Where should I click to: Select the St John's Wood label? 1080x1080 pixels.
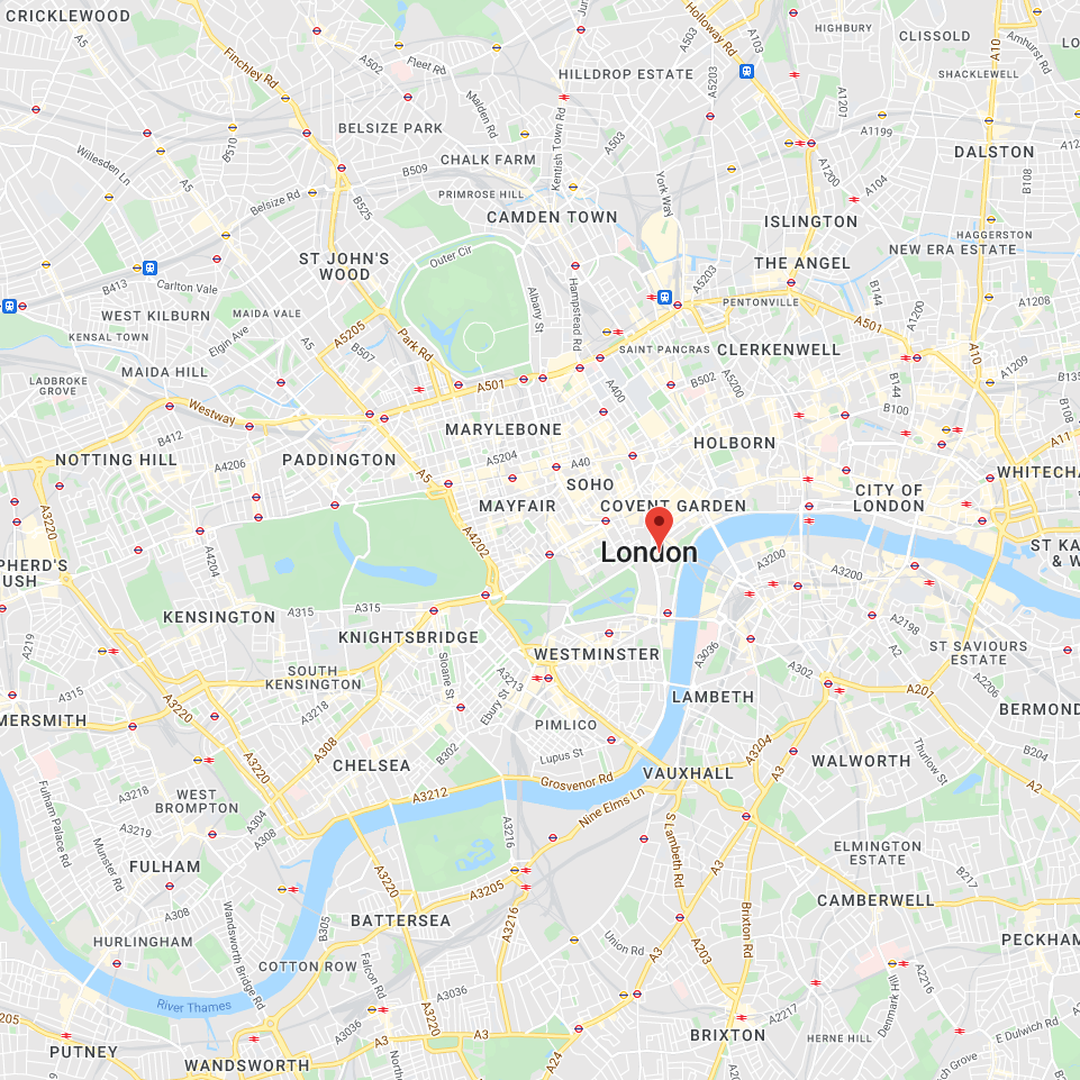(344, 267)
